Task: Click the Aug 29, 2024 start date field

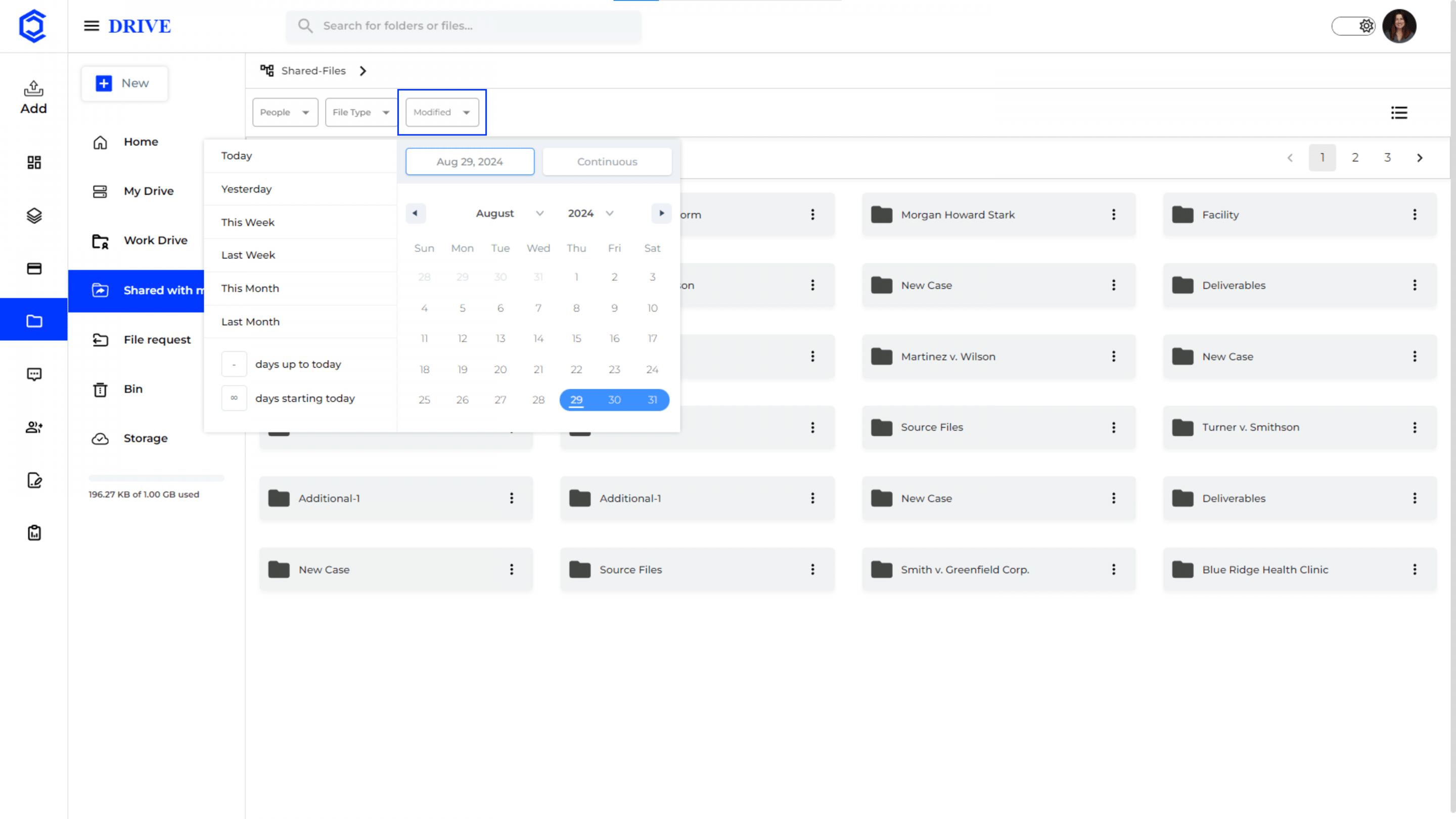Action: coord(470,162)
